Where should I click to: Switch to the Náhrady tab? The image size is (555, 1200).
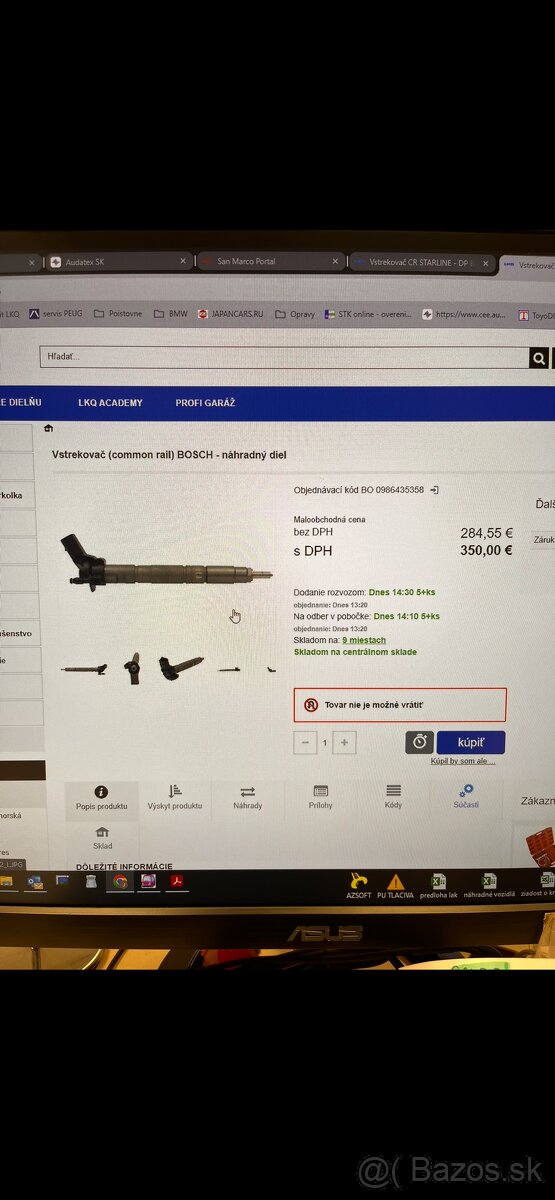point(248,798)
